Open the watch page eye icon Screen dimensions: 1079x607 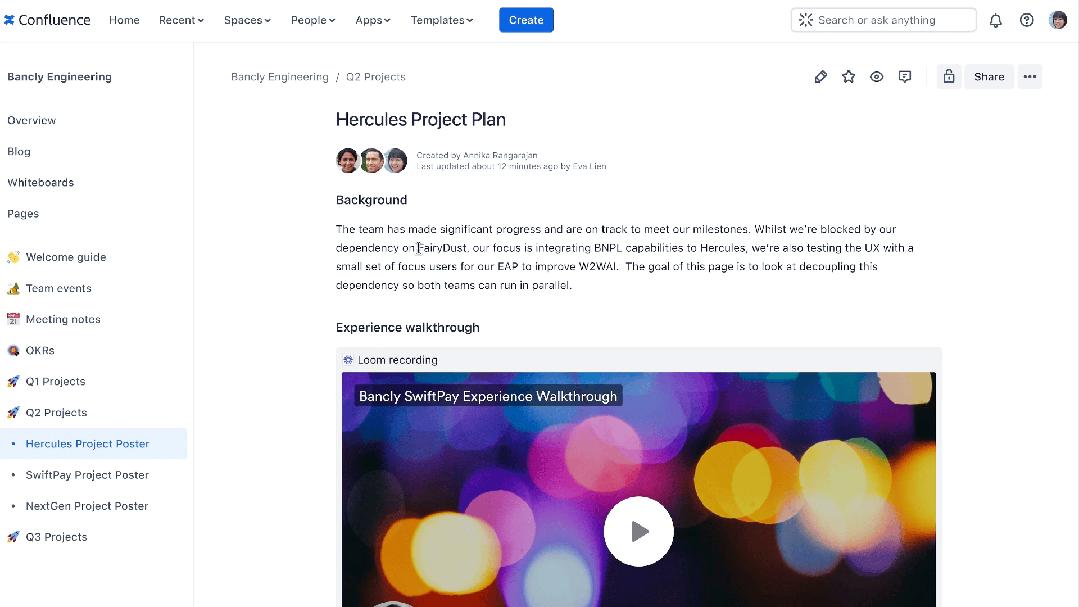[876, 76]
